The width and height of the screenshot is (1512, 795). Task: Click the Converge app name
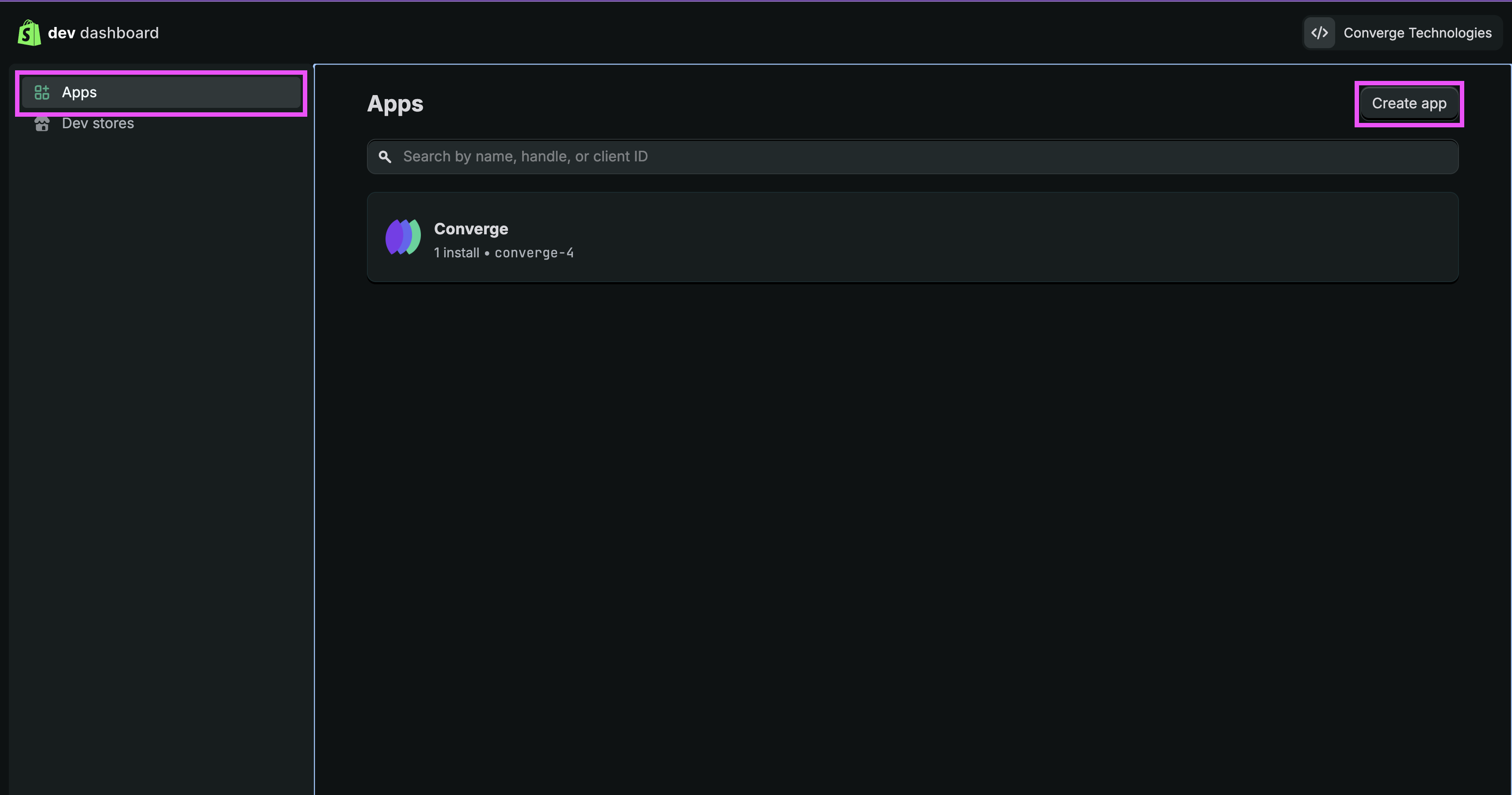tap(470, 229)
